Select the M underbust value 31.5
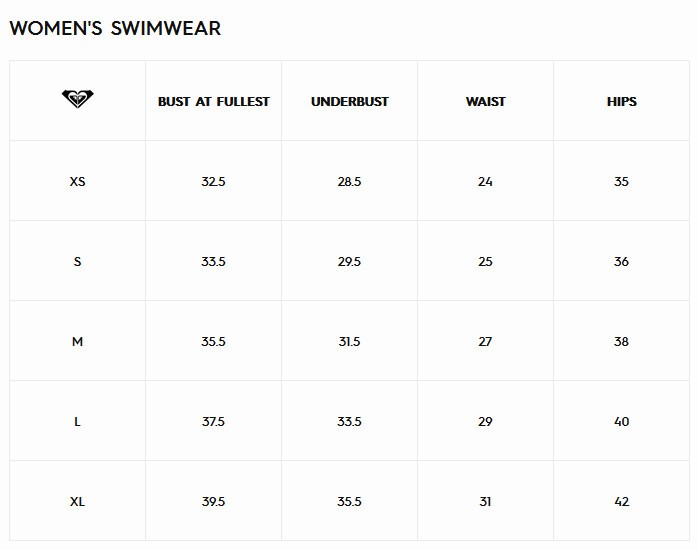Image resolution: width=698 pixels, height=550 pixels. coord(349,342)
